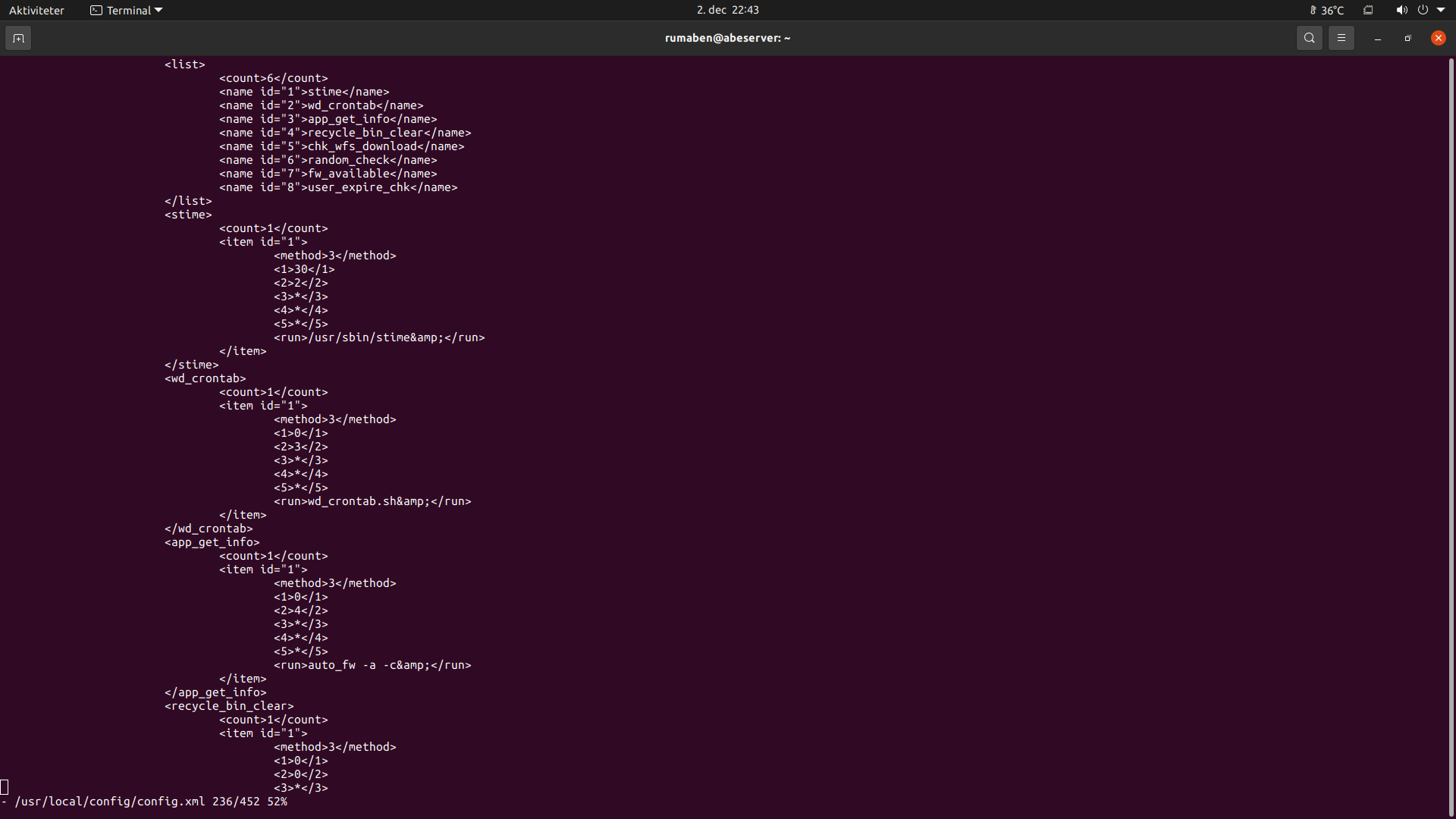Click the memory card tray icon
This screenshot has width=1456, height=819.
(x=1368, y=10)
